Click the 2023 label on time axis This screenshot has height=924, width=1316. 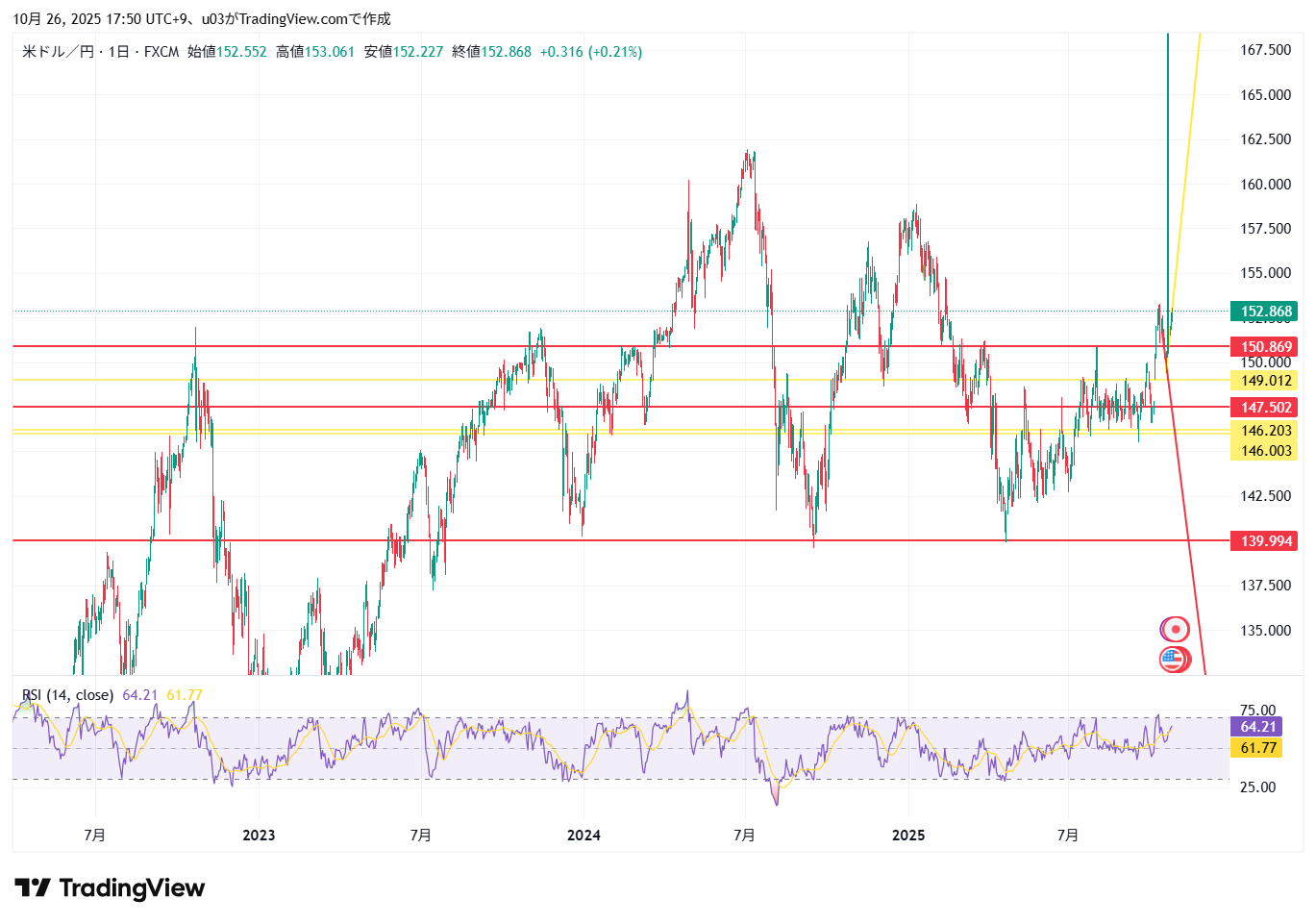(259, 835)
